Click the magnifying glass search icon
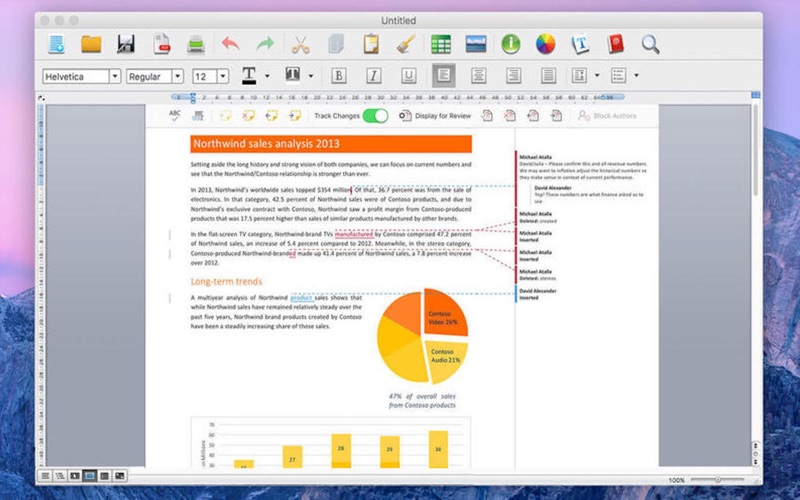The image size is (800, 500). pyautogui.click(x=650, y=44)
